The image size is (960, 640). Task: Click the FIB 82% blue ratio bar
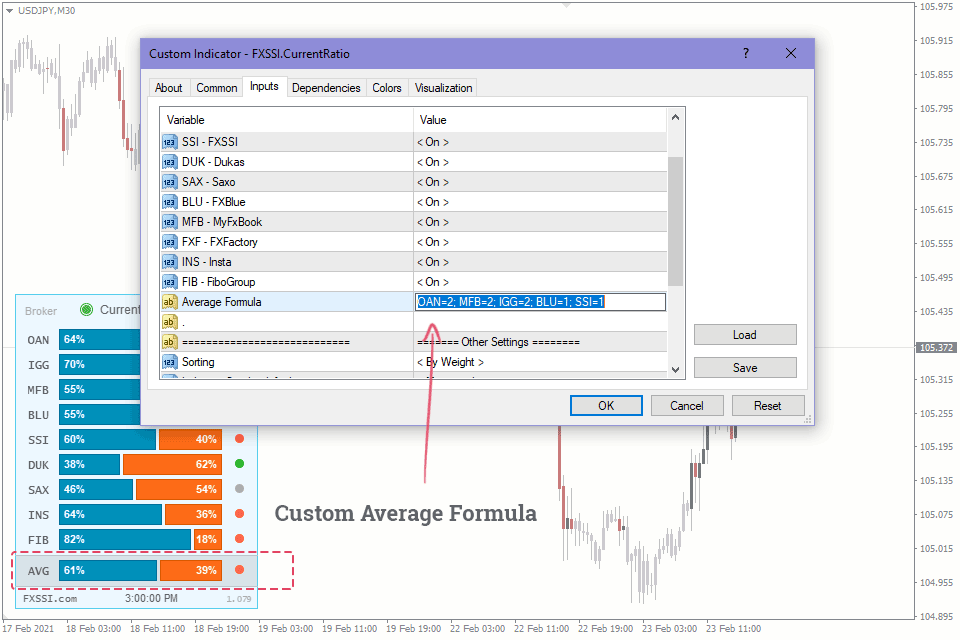coord(125,539)
